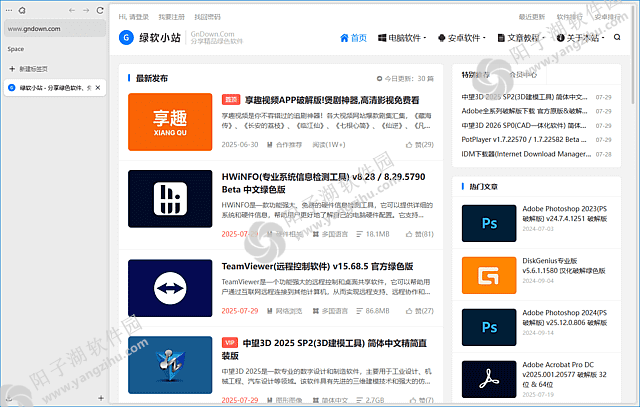640x407 pixels.
Task: Click 合作推荐 category on 享趣视频 post
Action: point(285,145)
